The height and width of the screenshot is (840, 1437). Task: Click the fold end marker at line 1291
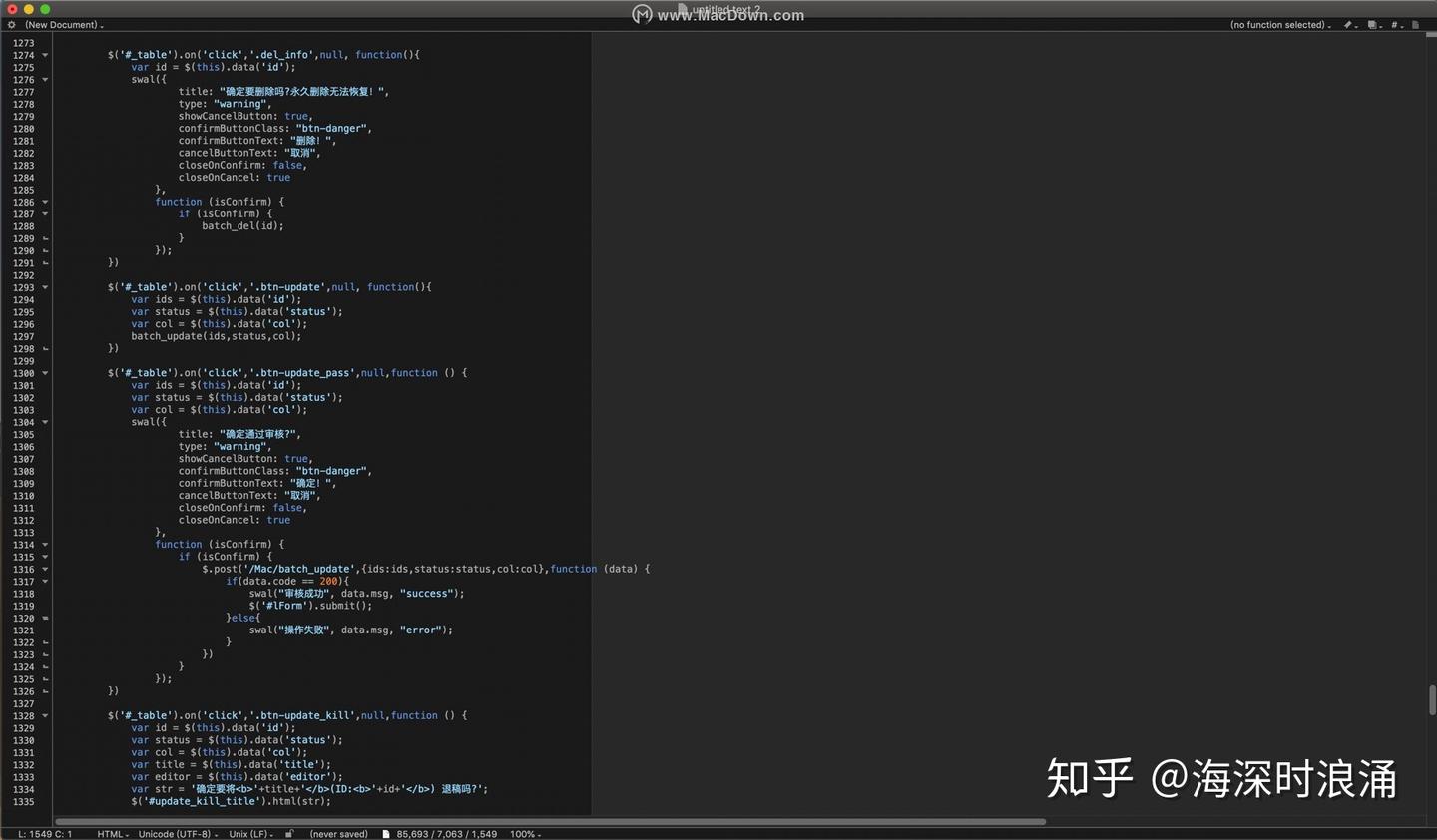click(45, 263)
